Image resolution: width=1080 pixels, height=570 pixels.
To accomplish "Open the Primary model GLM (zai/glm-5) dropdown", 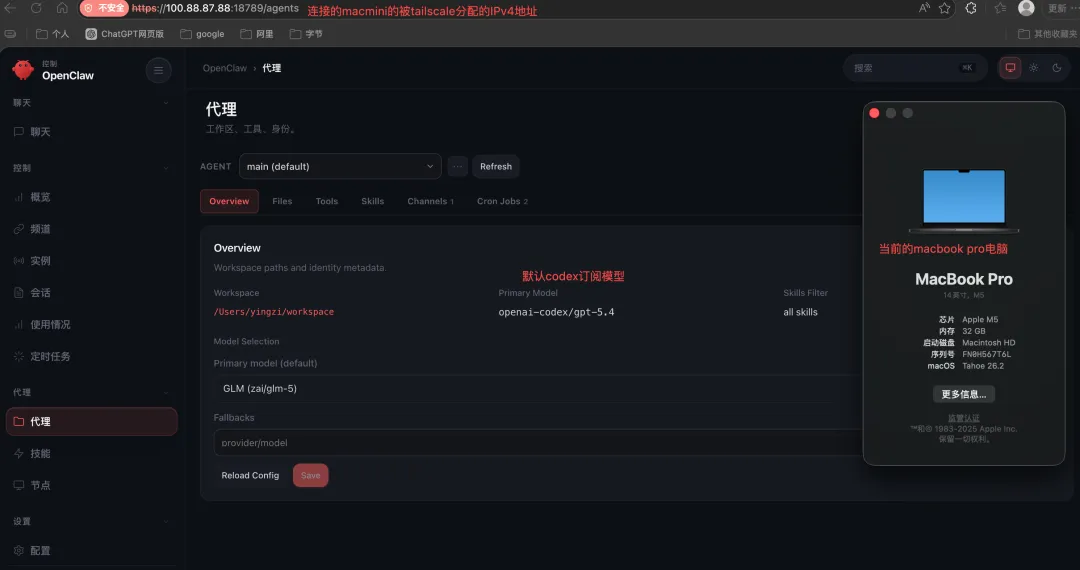I will pos(537,389).
